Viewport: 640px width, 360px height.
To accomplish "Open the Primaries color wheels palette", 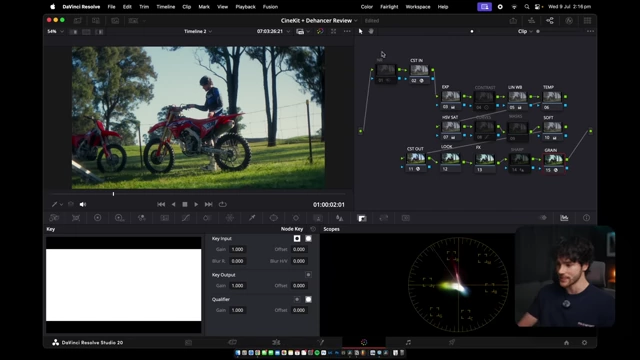I will click(98, 218).
